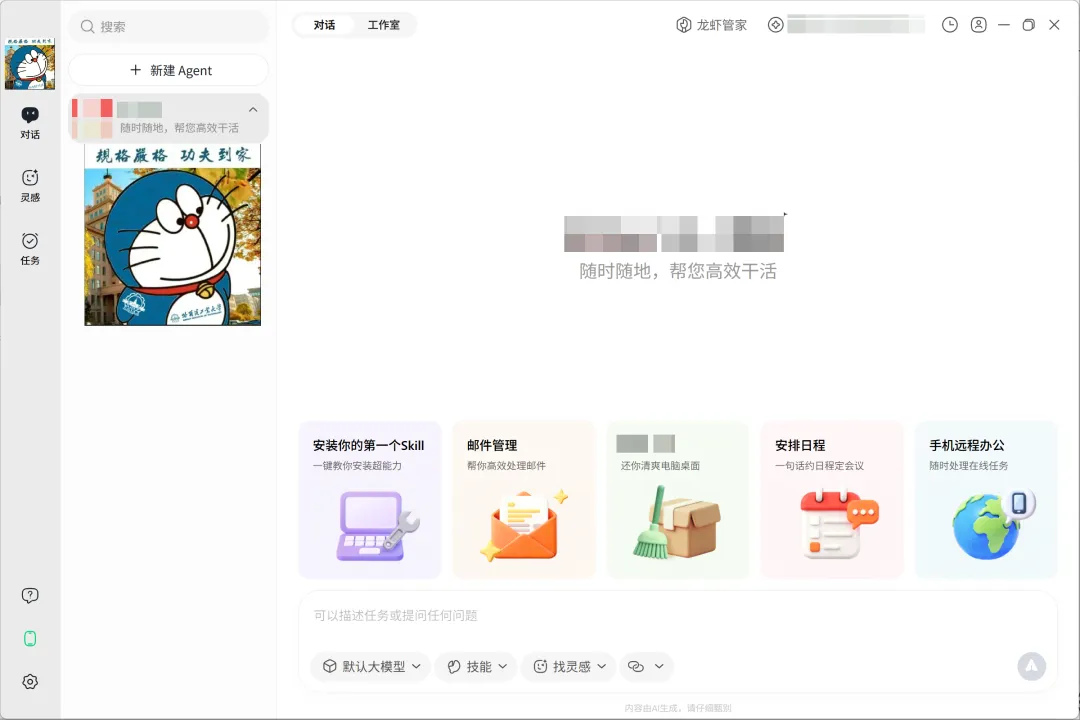
Task: Open the 安排日程 card
Action: click(x=832, y=500)
